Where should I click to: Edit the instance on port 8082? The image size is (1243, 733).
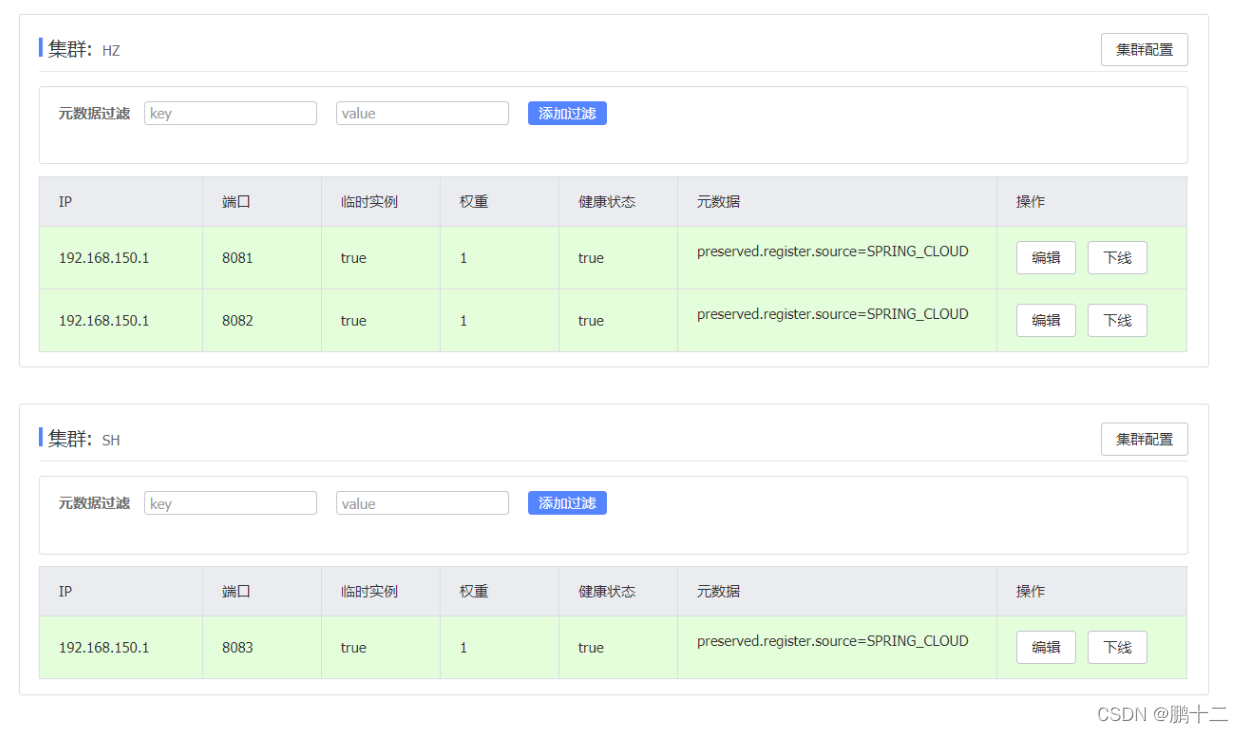tap(1046, 320)
